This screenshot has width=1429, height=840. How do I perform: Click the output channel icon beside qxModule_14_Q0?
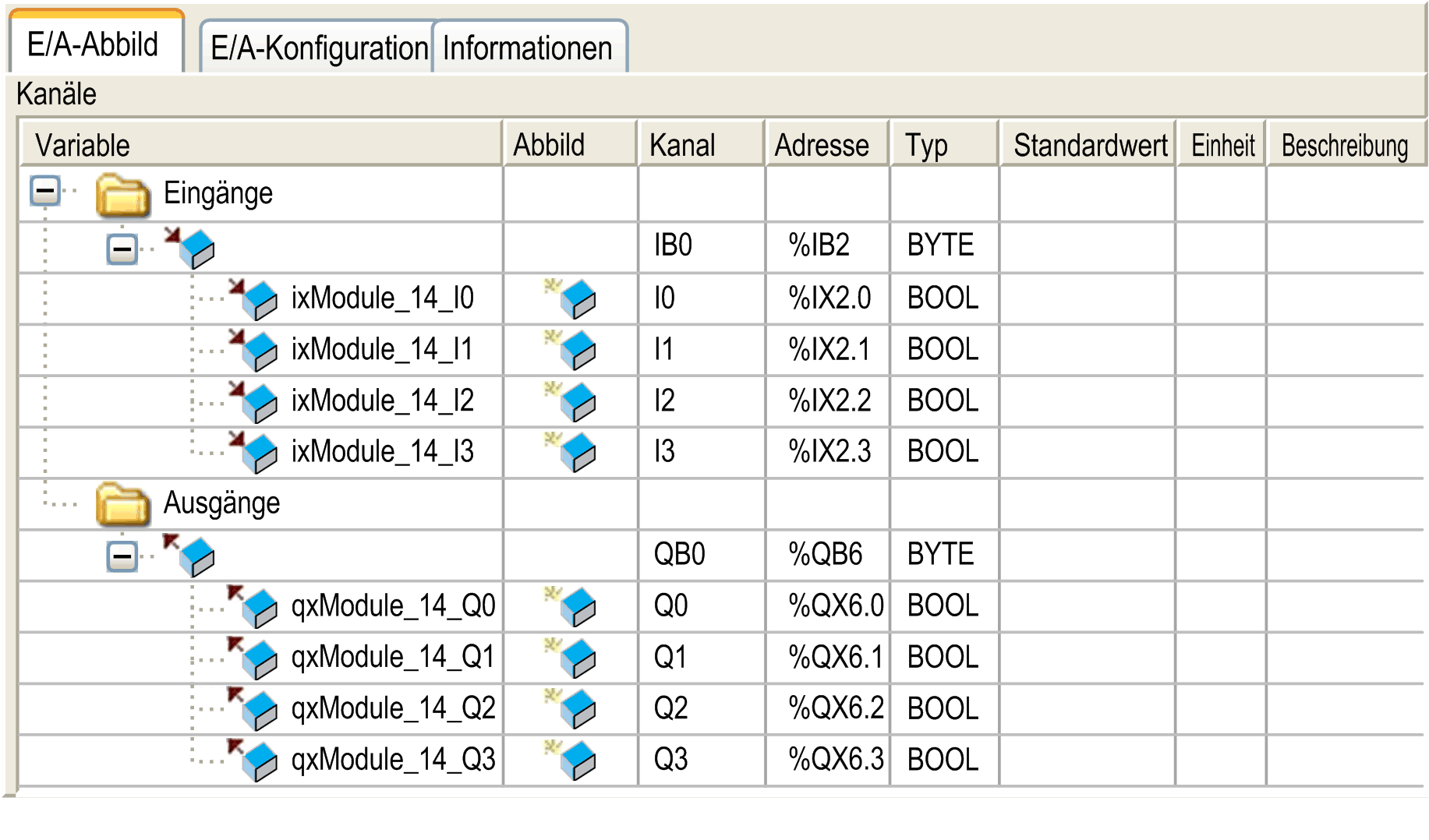pos(255,606)
